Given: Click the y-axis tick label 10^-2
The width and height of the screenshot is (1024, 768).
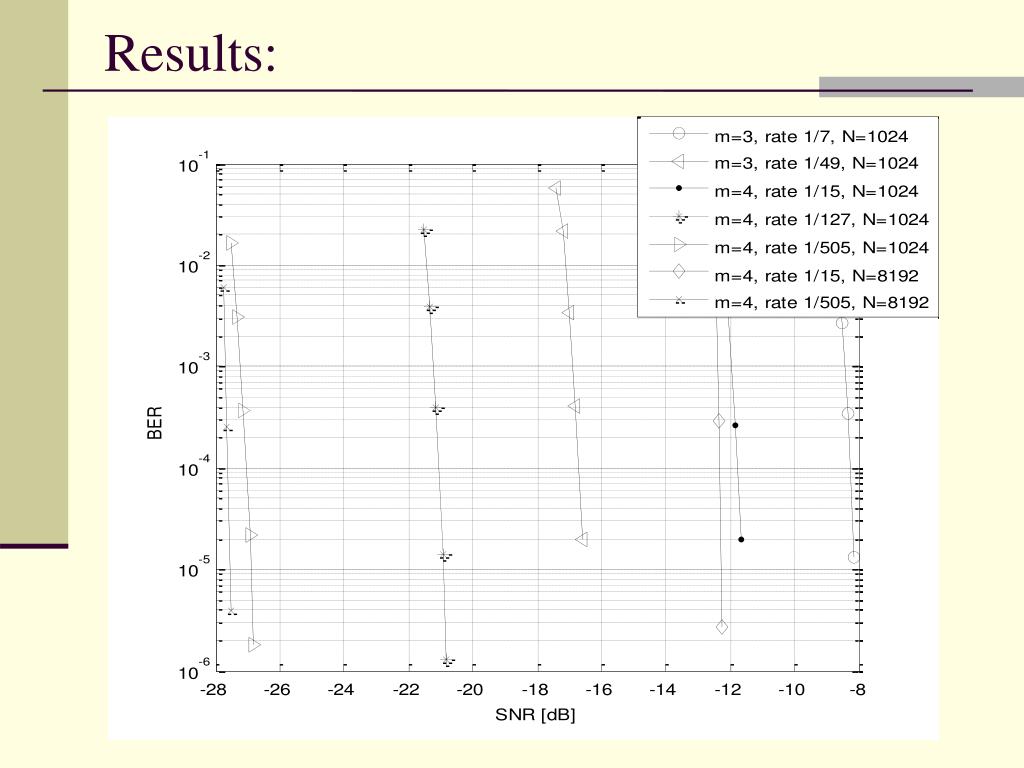Looking at the screenshot, I should click(194, 264).
